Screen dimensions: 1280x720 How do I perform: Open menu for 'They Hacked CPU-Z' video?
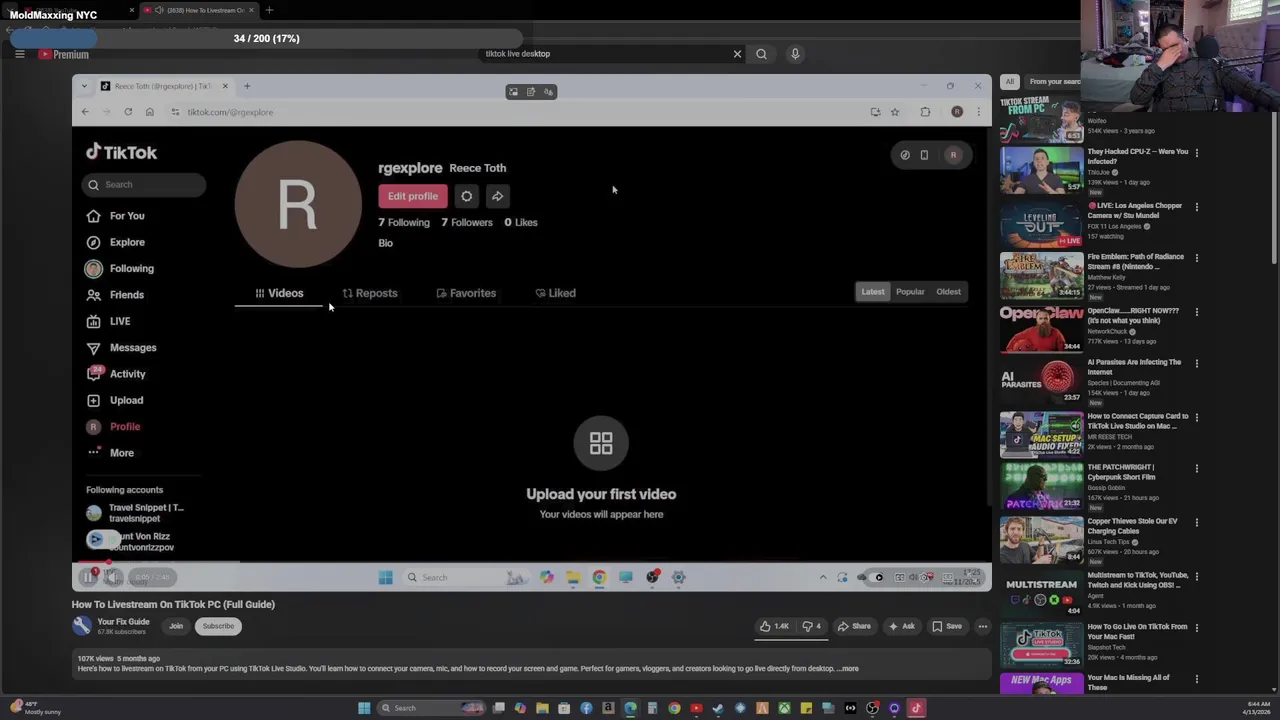(1197, 153)
